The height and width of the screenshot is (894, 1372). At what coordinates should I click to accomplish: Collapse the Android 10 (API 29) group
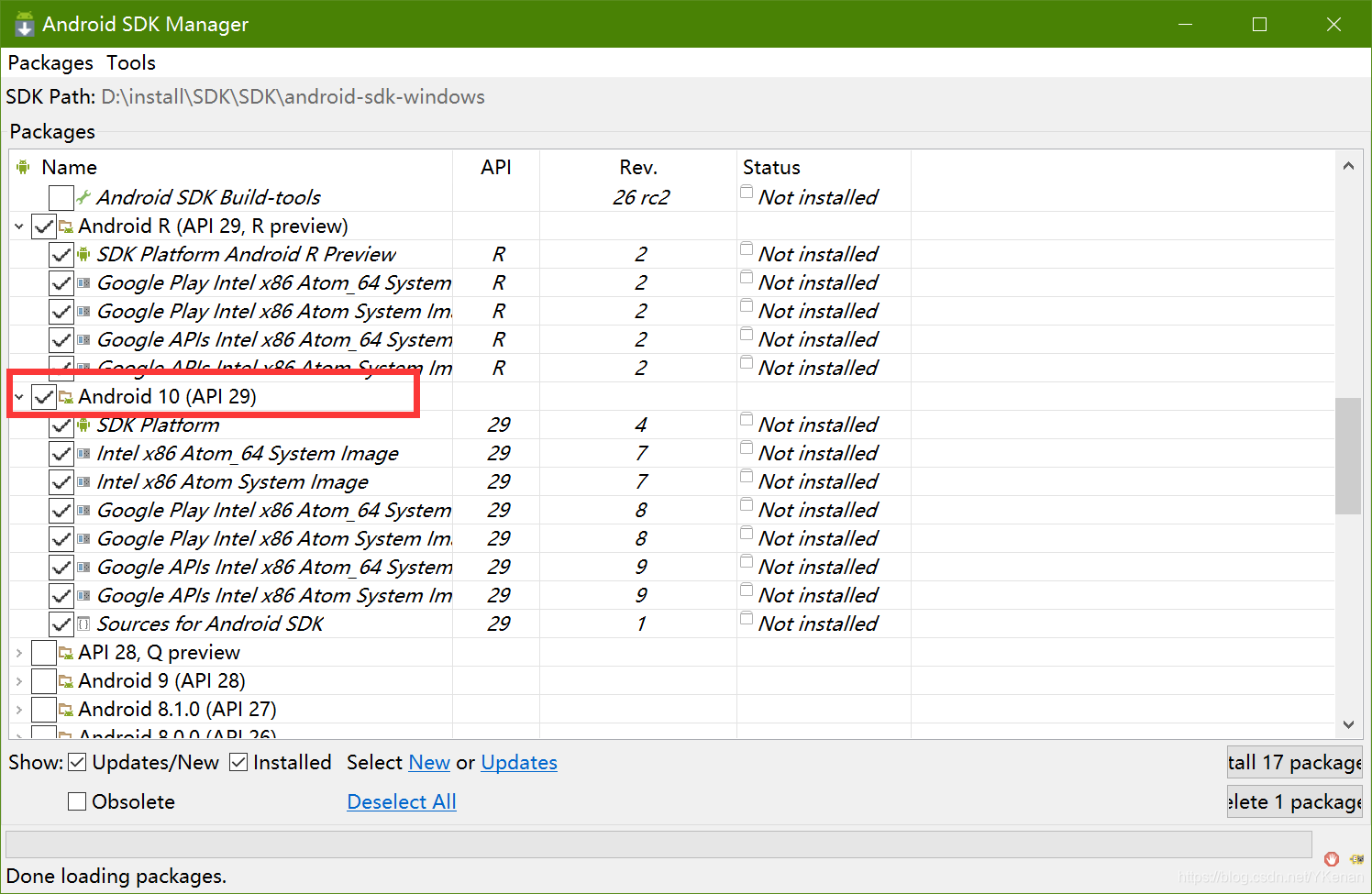coord(18,396)
